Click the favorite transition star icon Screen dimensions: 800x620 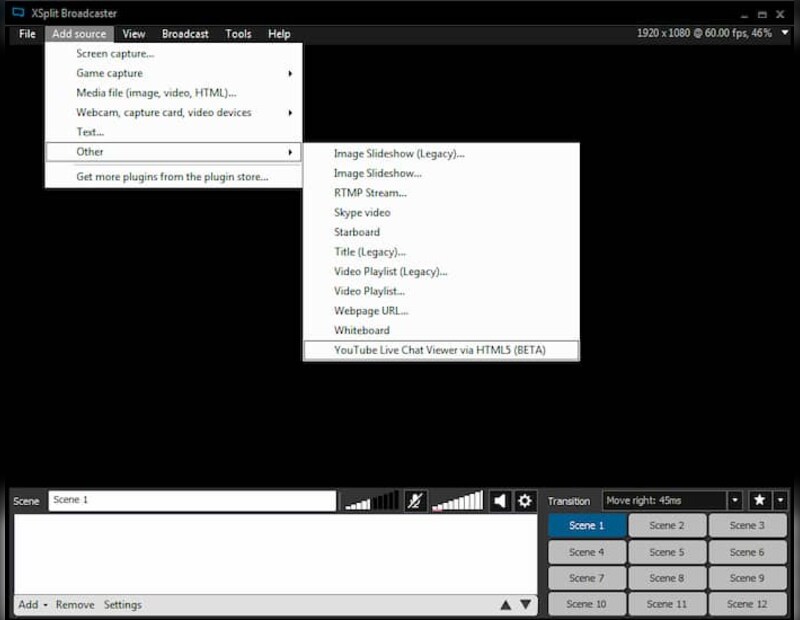pos(760,500)
